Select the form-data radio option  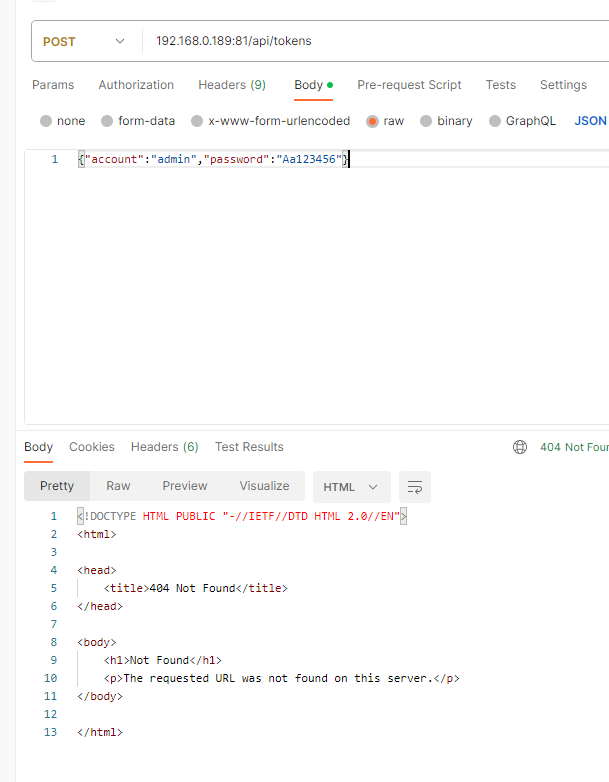110,121
